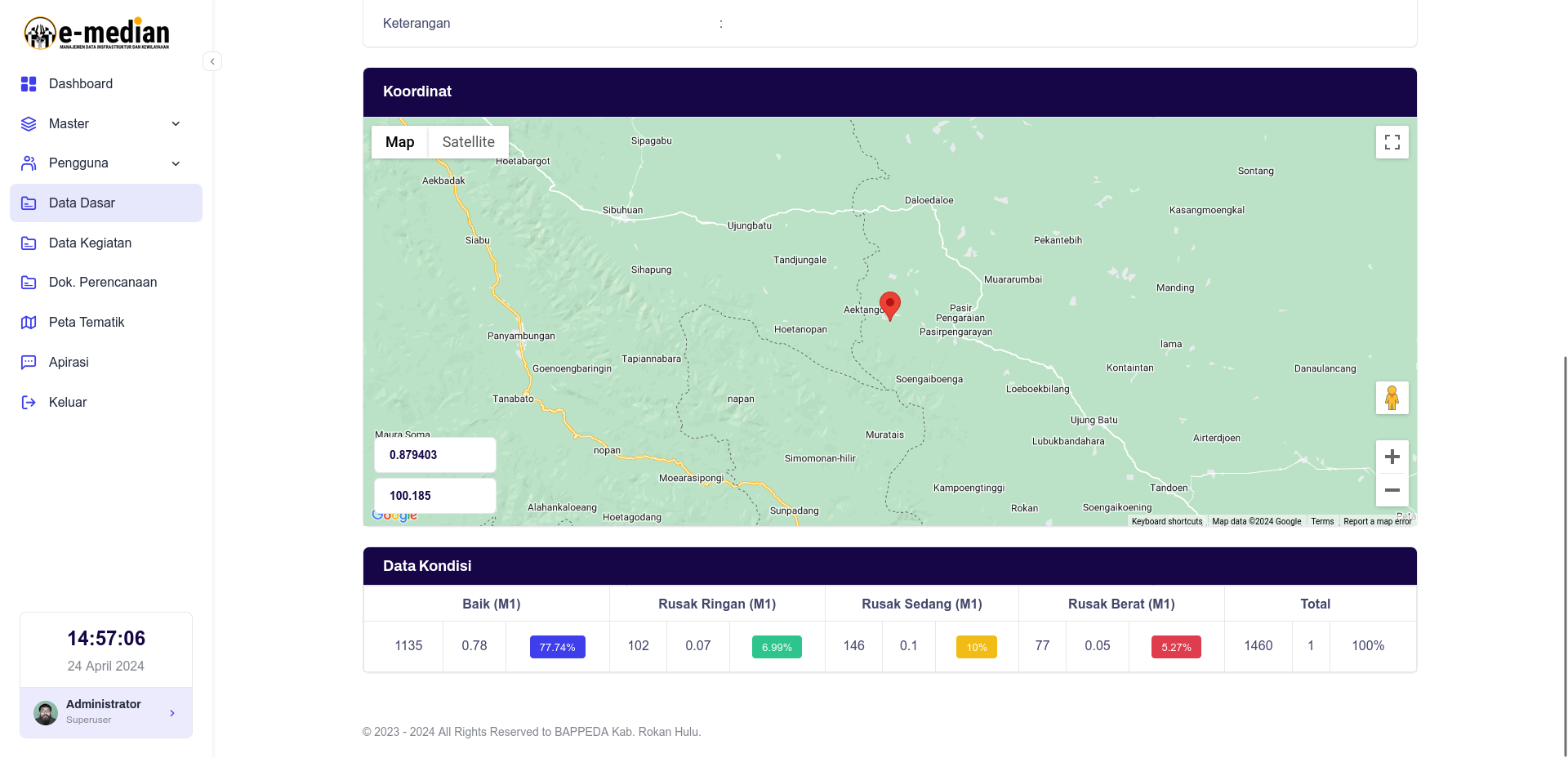1568x758 pixels.
Task: Click the Dok. Perencanaan folder icon
Action: click(x=29, y=283)
